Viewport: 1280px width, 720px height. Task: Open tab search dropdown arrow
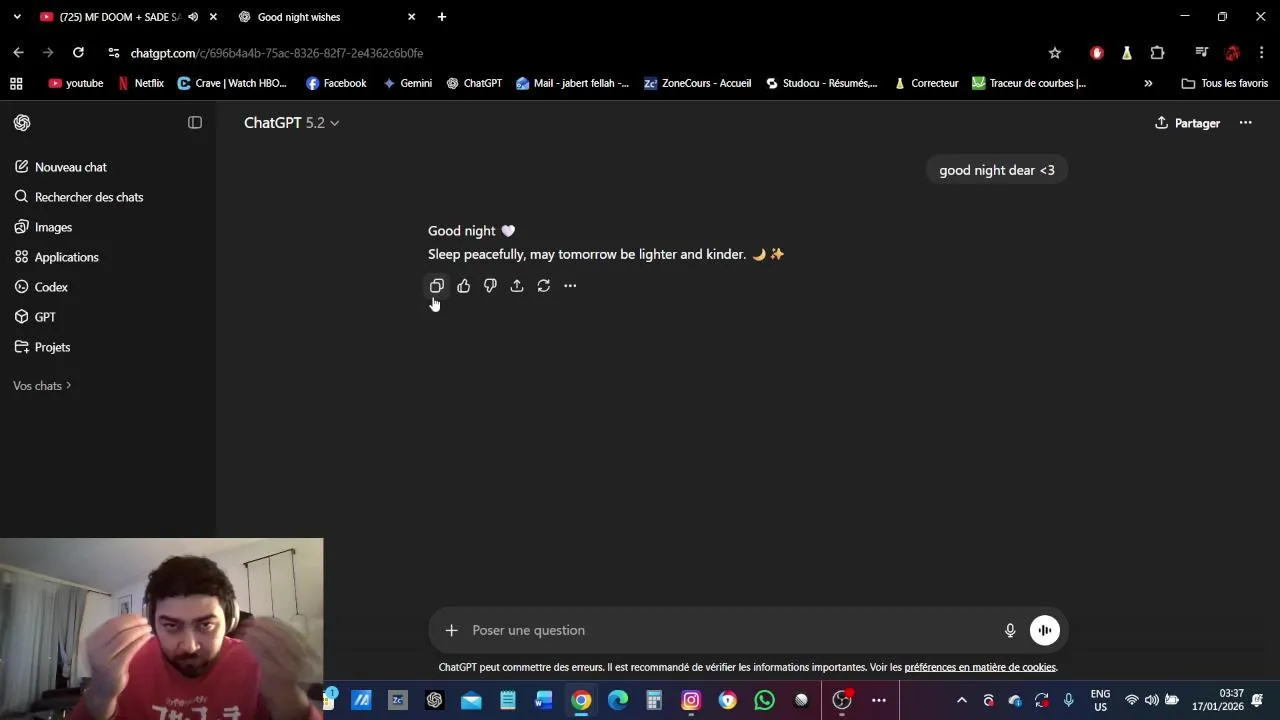17,17
